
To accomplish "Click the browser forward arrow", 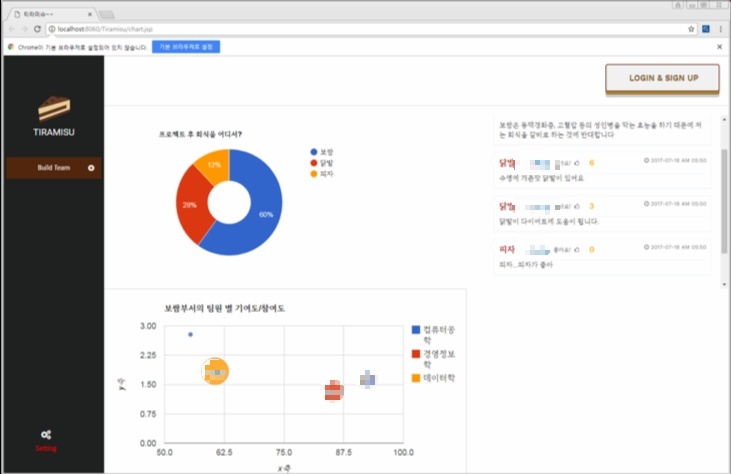I will pyautogui.click(x=25, y=29).
